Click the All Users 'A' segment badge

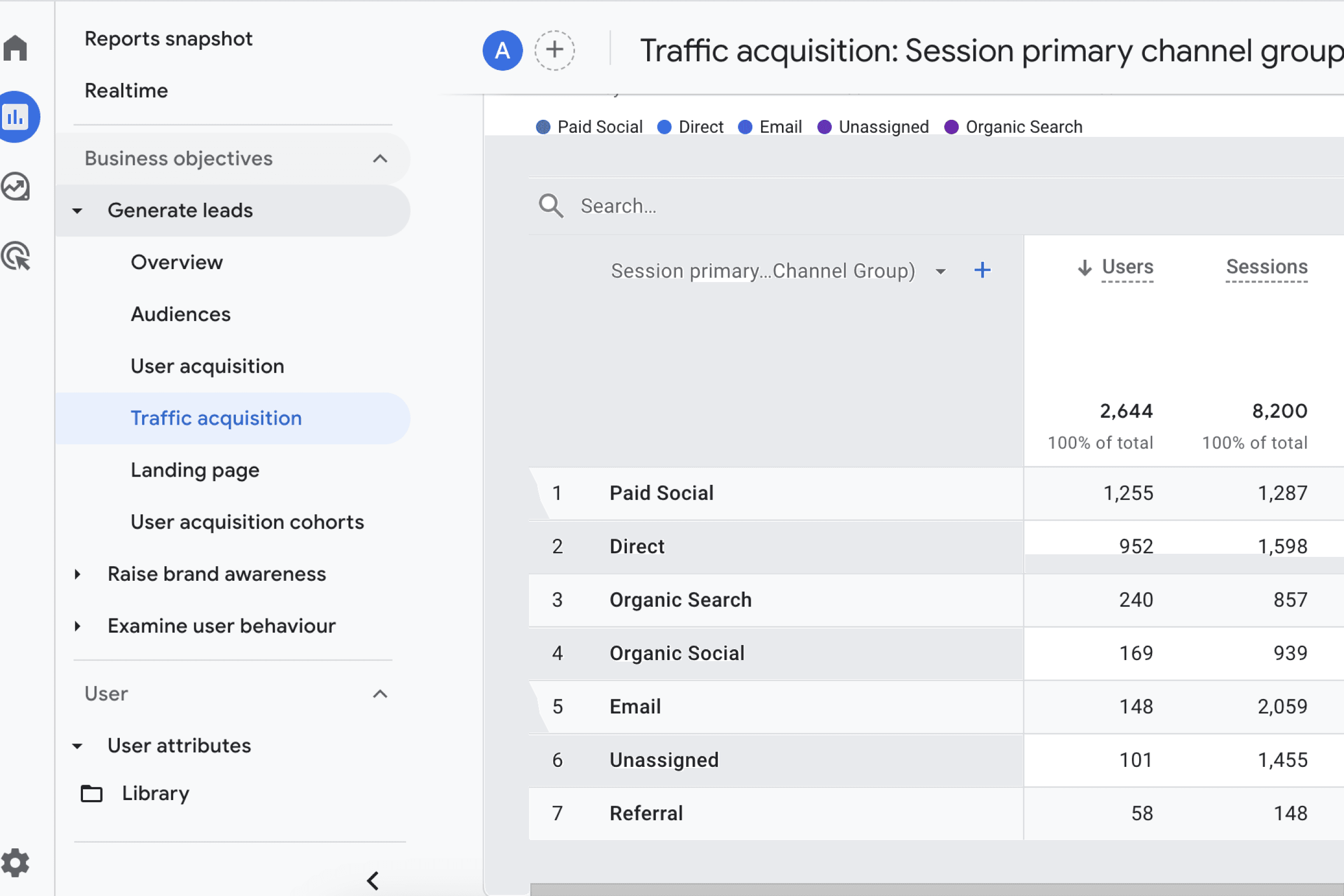click(x=502, y=50)
